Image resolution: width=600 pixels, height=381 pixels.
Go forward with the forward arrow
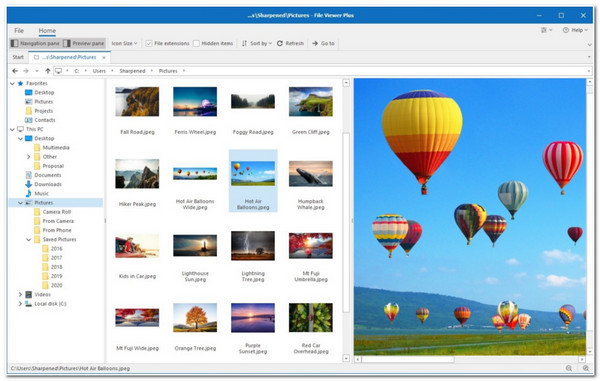(x=26, y=71)
